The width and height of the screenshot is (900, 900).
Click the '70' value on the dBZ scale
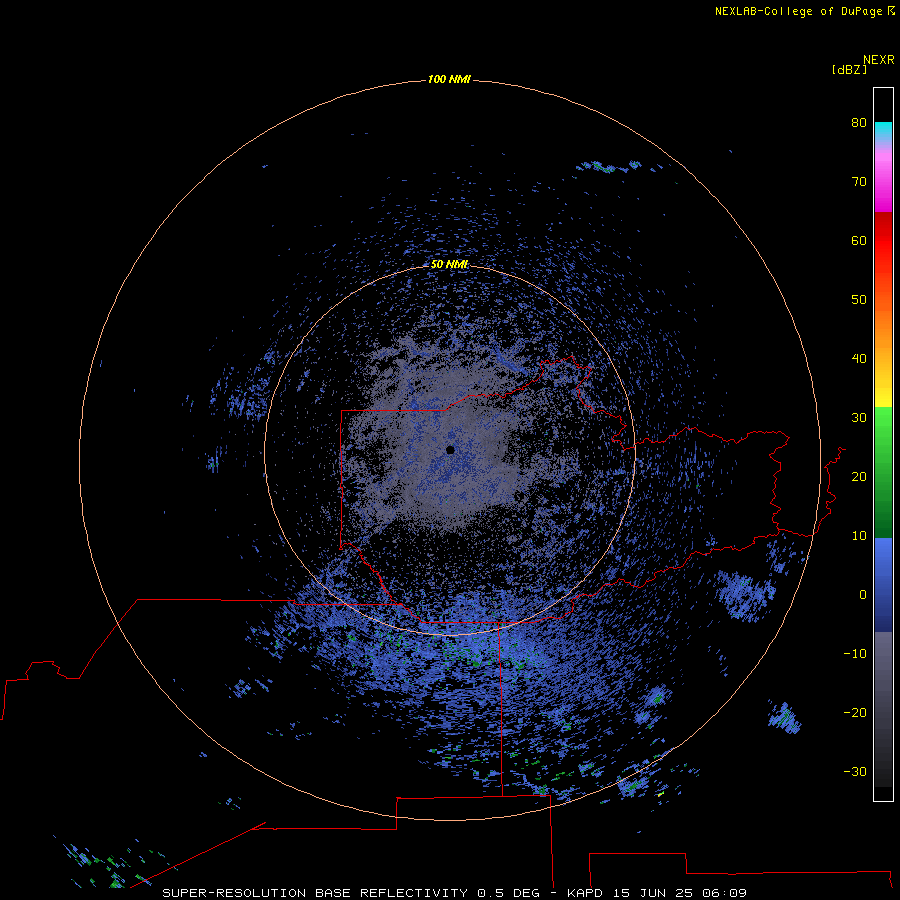tap(859, 181)
